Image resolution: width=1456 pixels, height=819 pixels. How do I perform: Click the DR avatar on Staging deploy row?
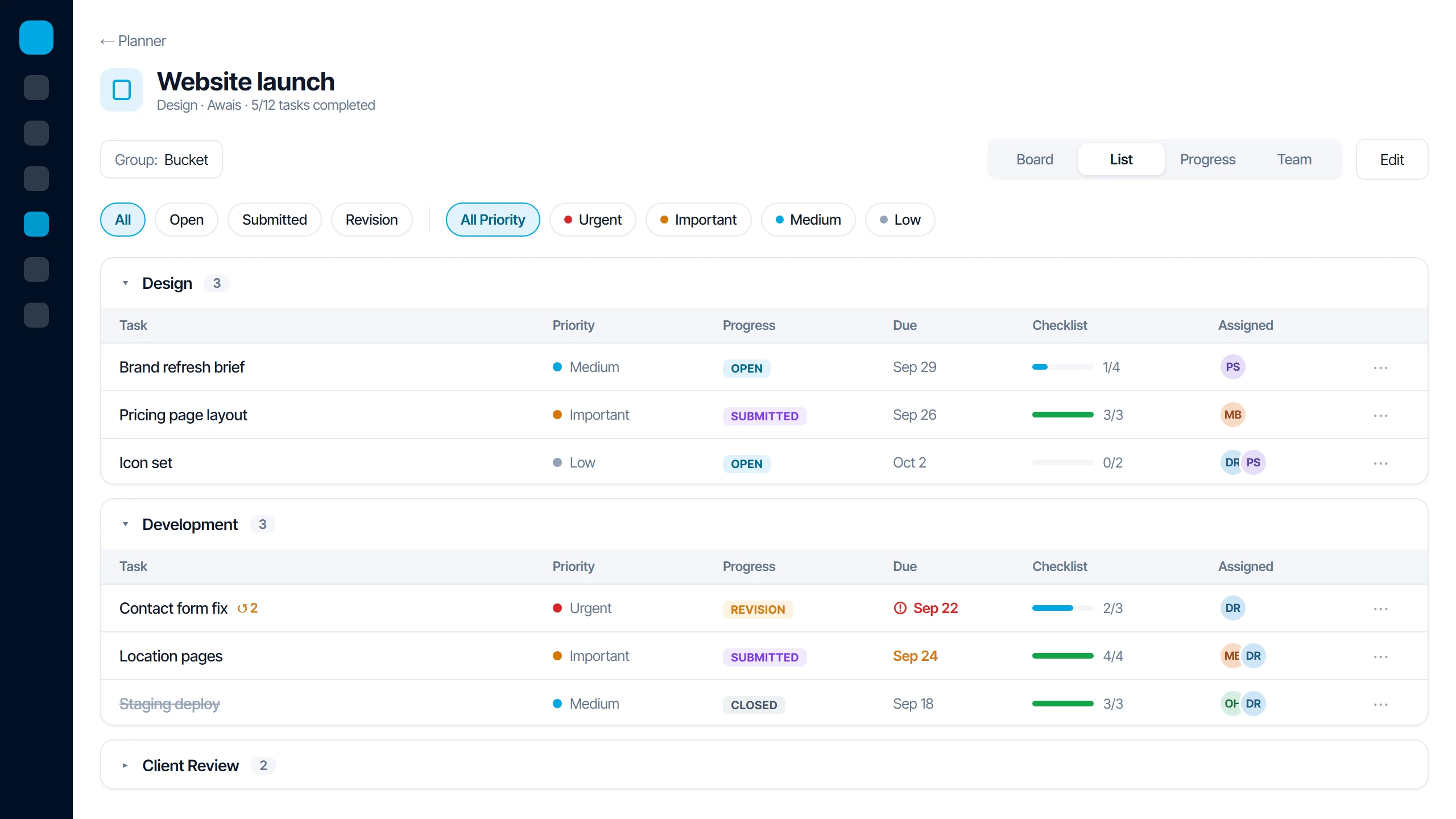tap(1253, 704)
